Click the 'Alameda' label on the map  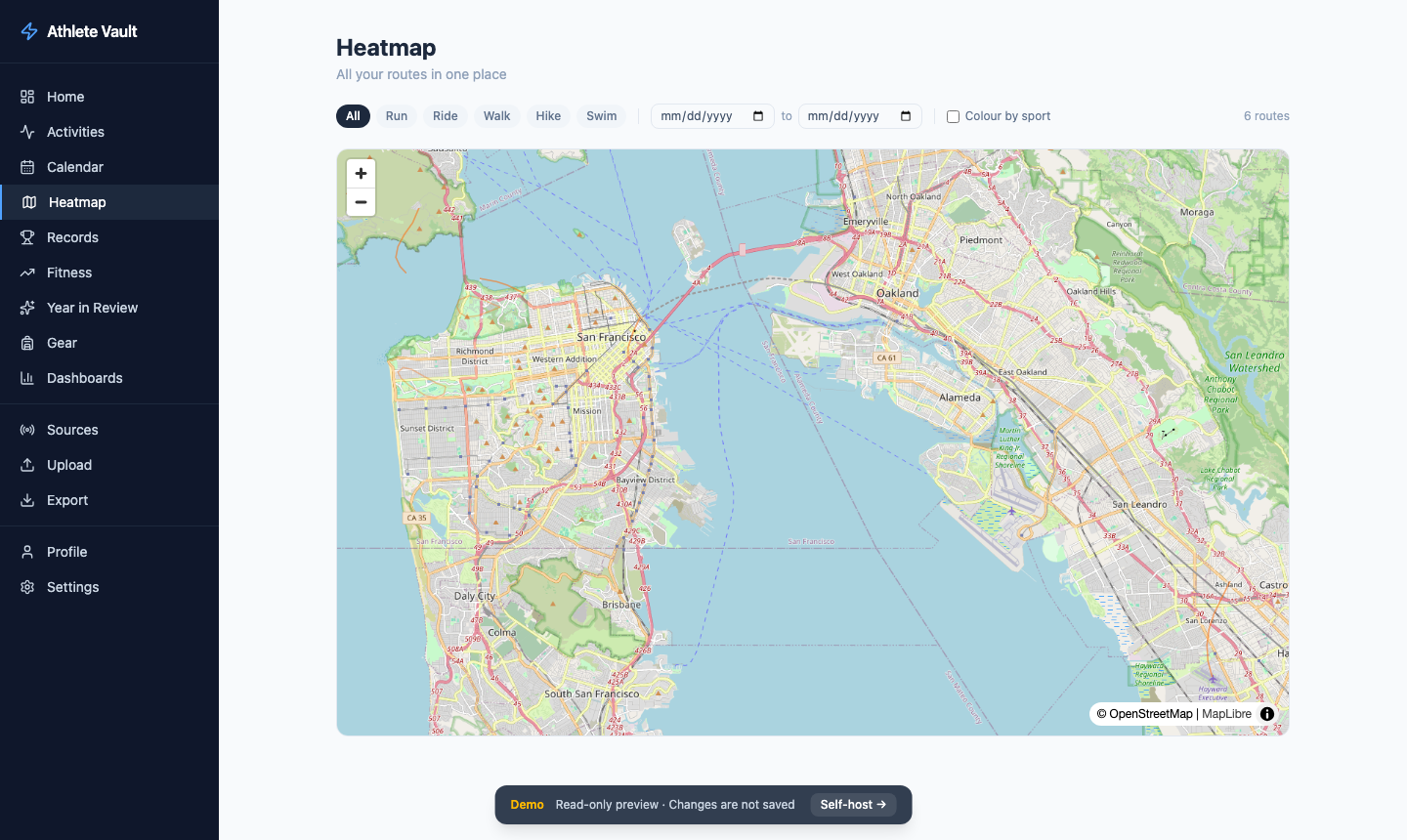click(959, 398)
